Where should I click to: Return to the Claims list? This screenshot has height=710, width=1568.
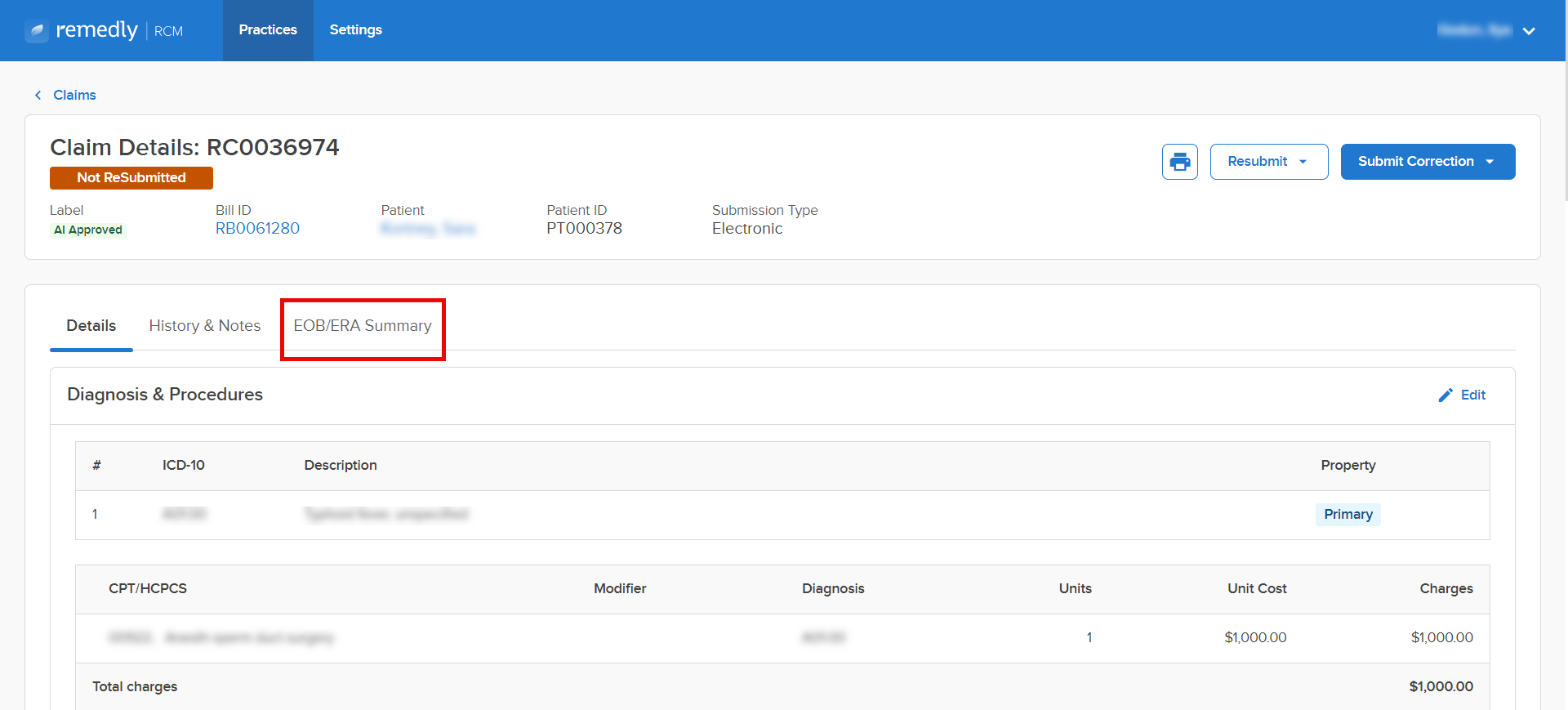(74, 96)
